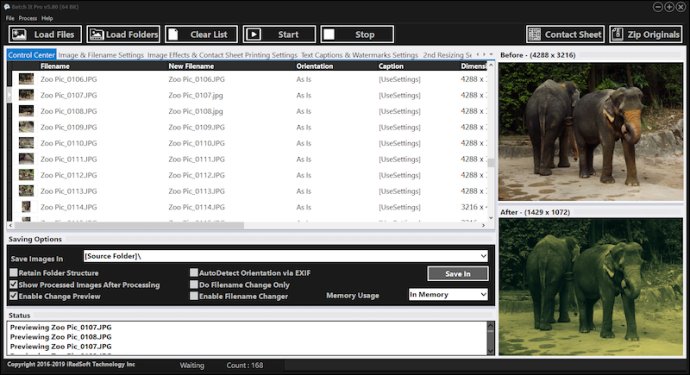Image resolution: width=690 pixels, height=375 pixels.
Task: Switch to Image & Filename Settings tab
Action: (x=101, y=55)
